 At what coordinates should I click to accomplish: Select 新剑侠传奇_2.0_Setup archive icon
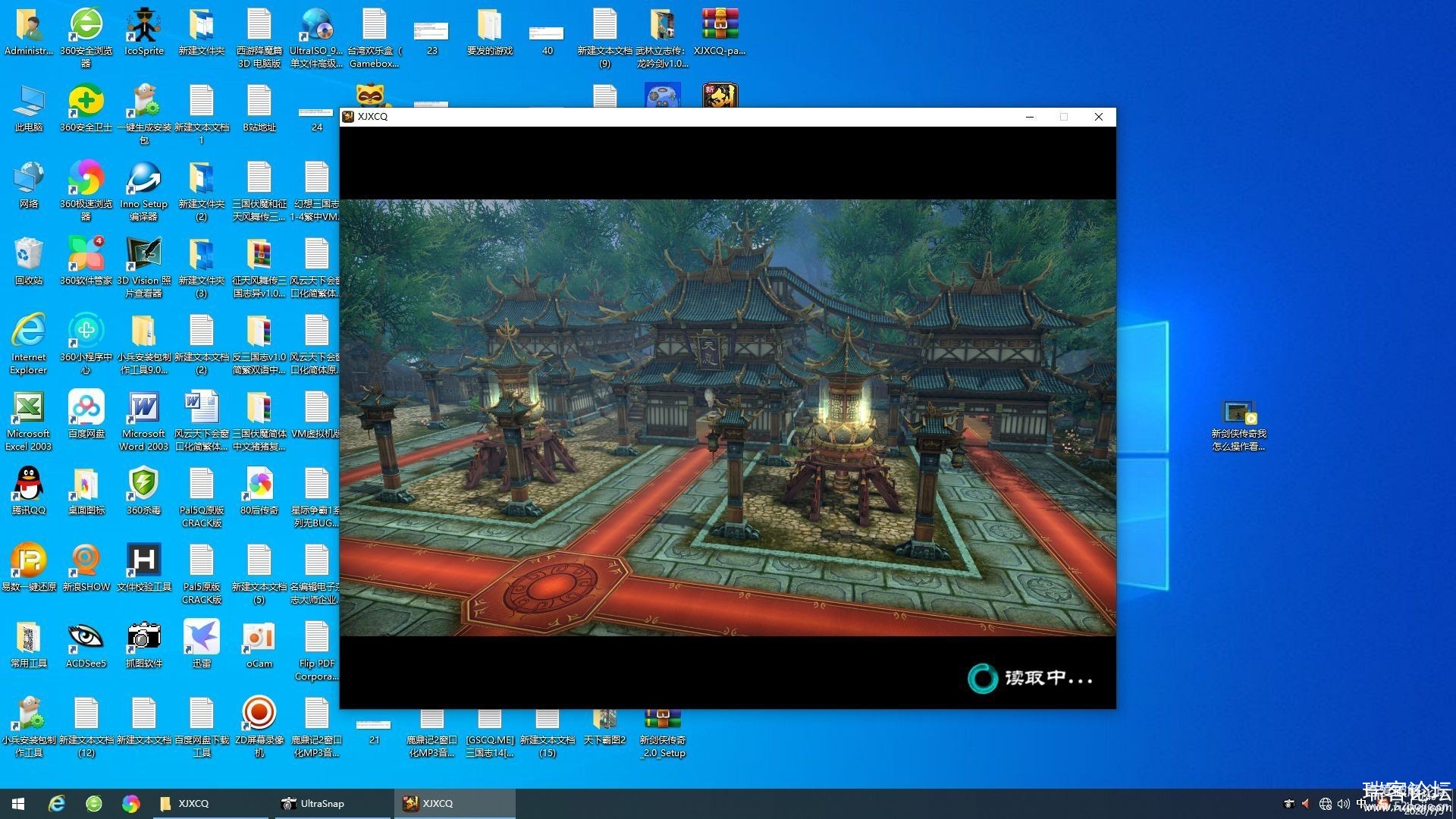(662, 734)
